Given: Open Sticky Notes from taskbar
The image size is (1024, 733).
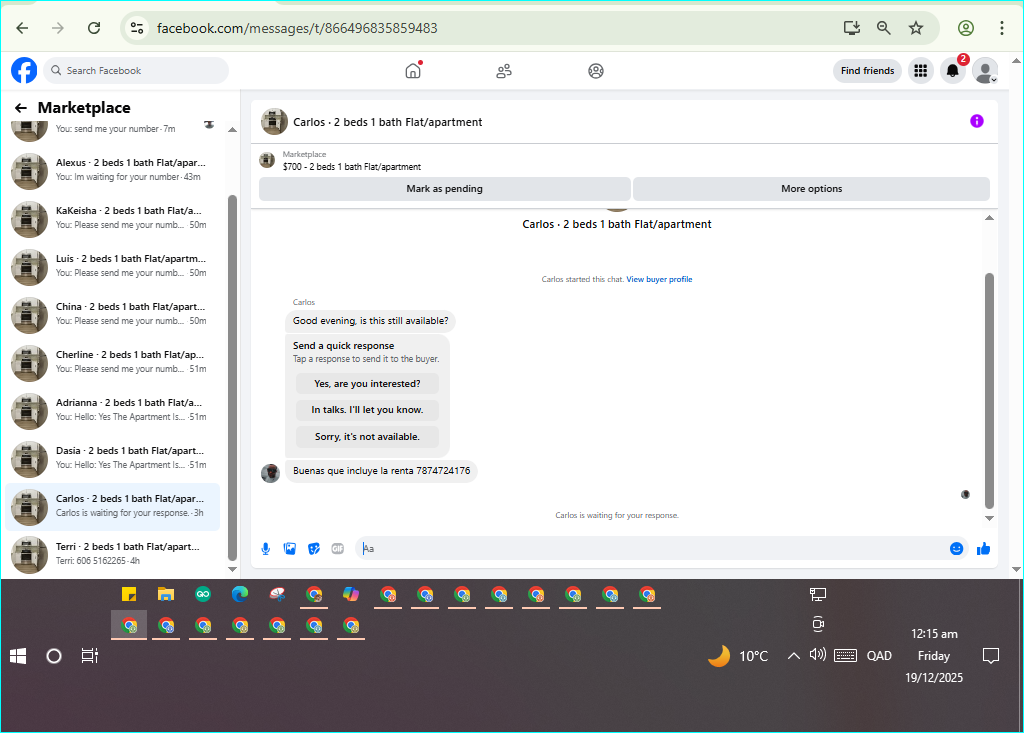Looking at the screenshot, I should click(x=129, y=594).
